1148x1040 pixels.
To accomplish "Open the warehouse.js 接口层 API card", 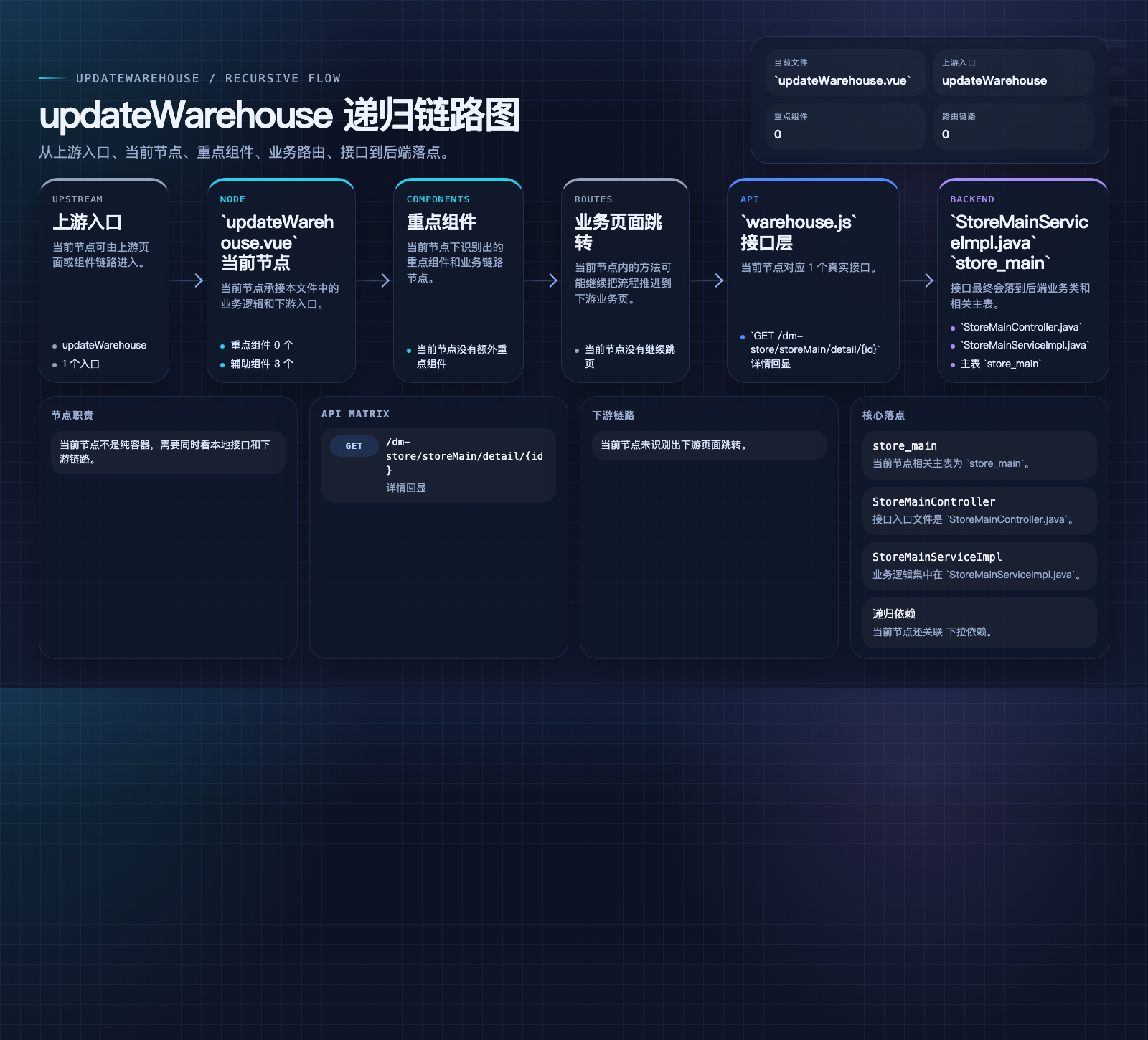I will (813, 280).
